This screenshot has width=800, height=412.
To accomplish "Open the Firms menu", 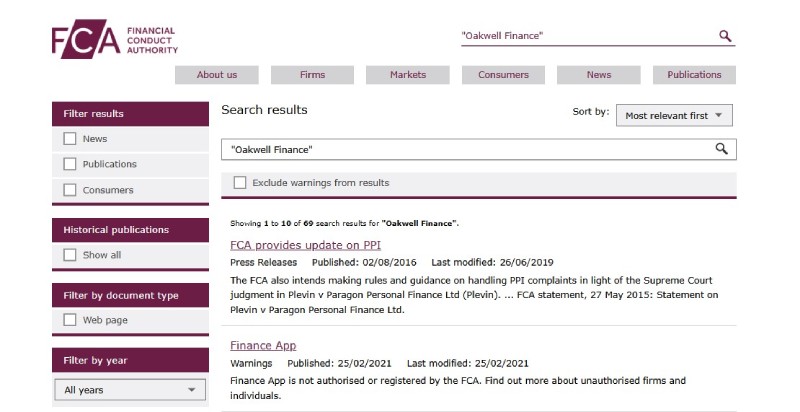I will pos(312,75).
